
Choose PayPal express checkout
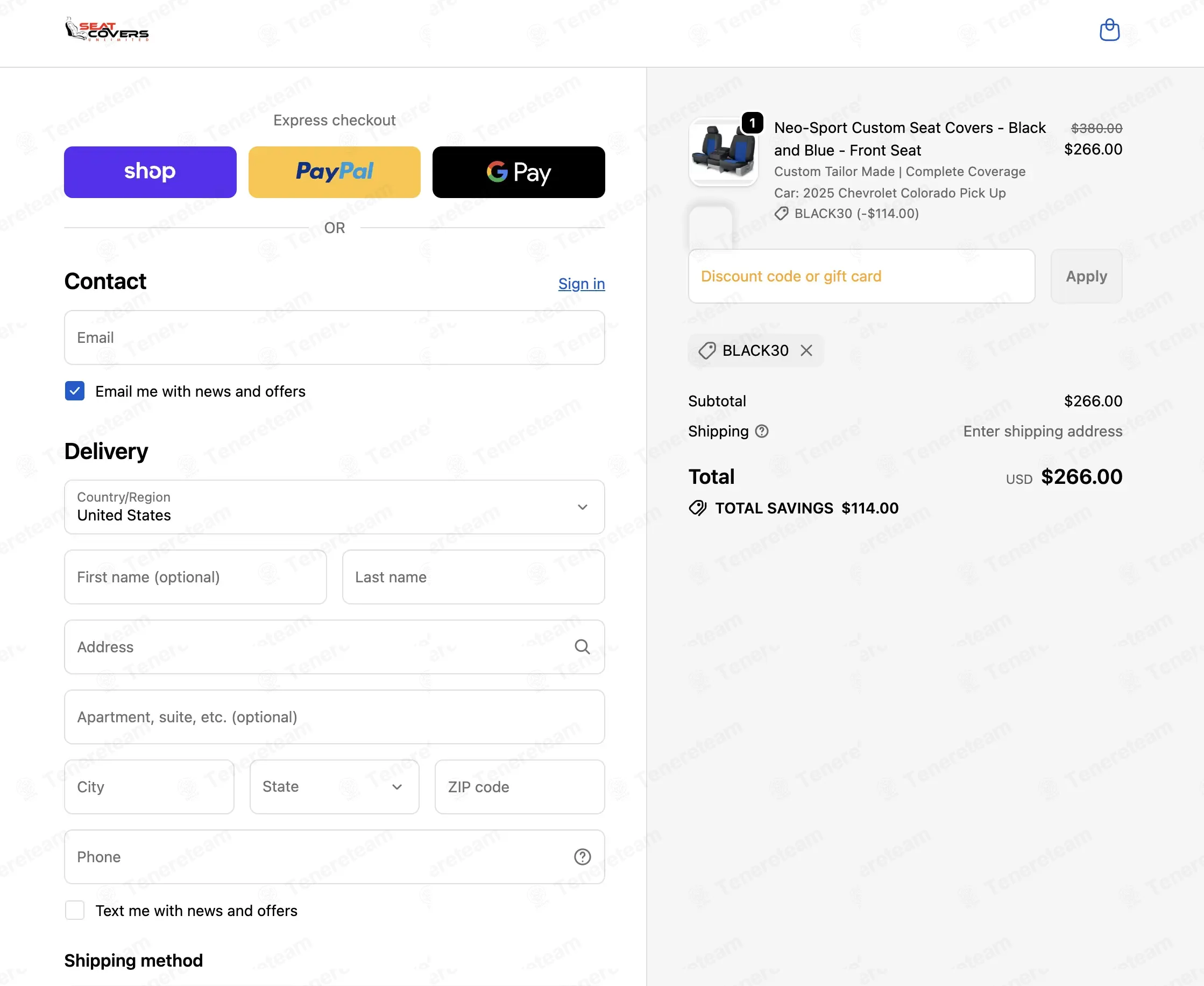pyautogui.click(x=334, y=172)
